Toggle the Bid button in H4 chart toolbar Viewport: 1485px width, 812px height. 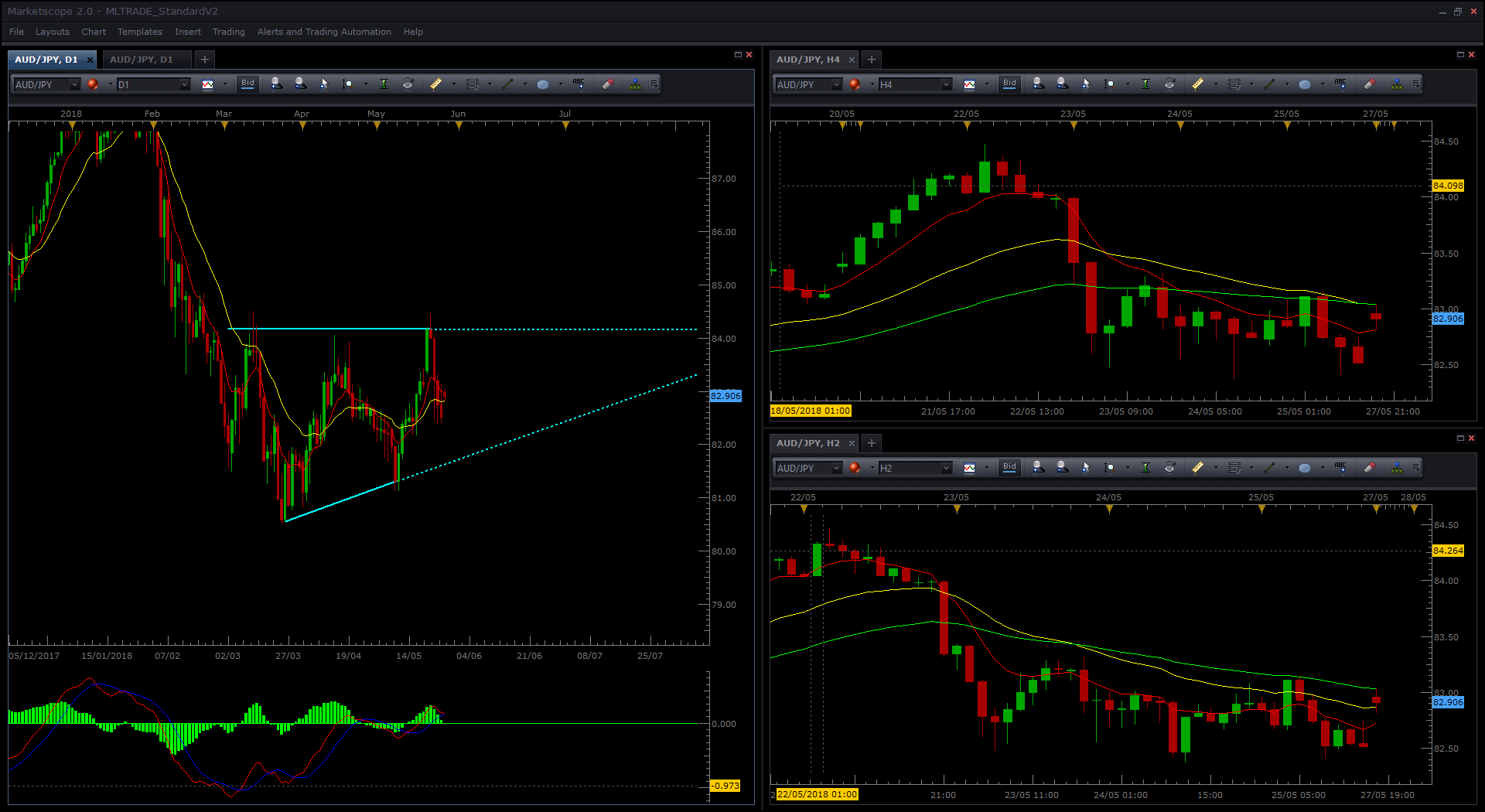pos(1009,84)
